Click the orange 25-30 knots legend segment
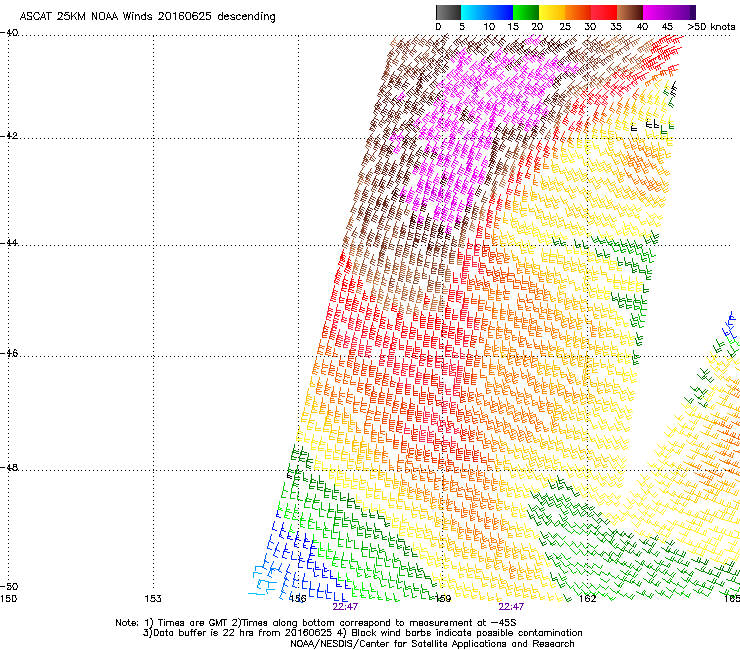 578,12
